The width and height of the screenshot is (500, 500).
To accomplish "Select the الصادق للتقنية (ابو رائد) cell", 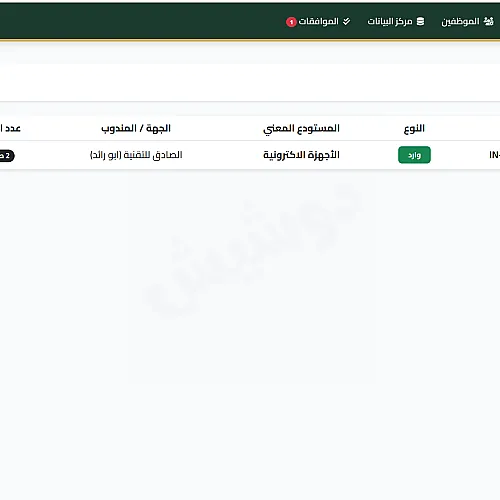I will click(x=136, y=155).
